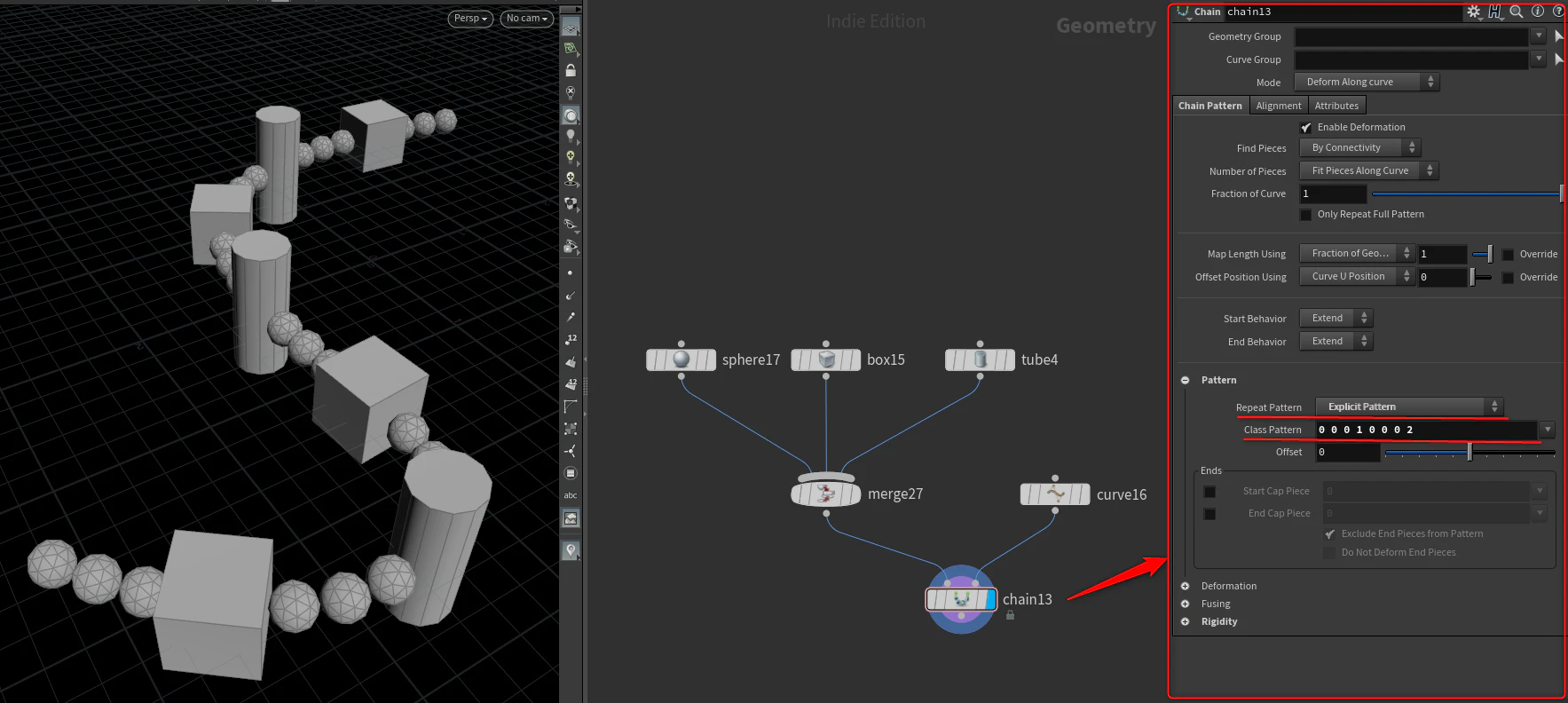Screen dimensions: 1568x703
Task: Select the sphere17 node icon
Action: coord(681,359)
